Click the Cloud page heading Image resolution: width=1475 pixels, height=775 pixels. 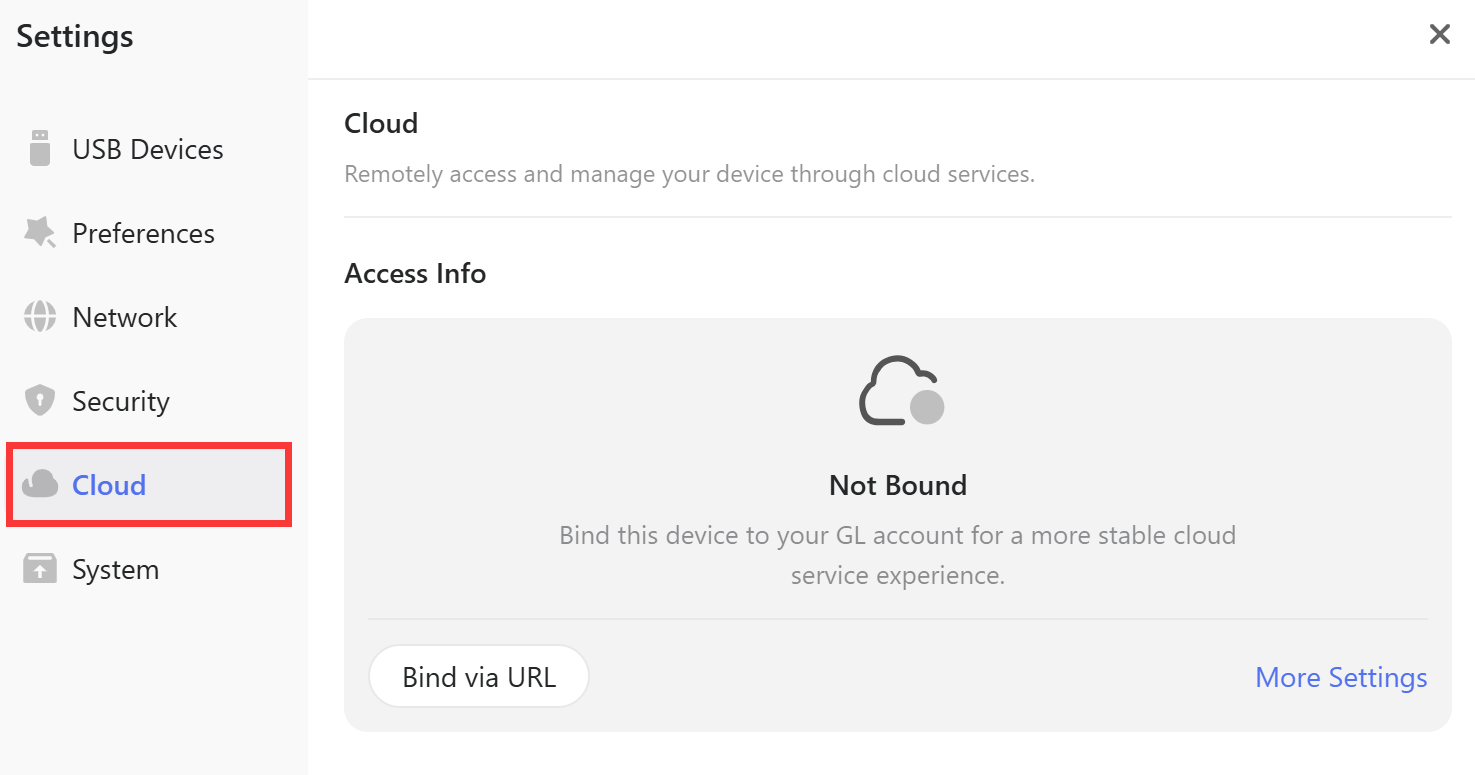pos(381,123)
